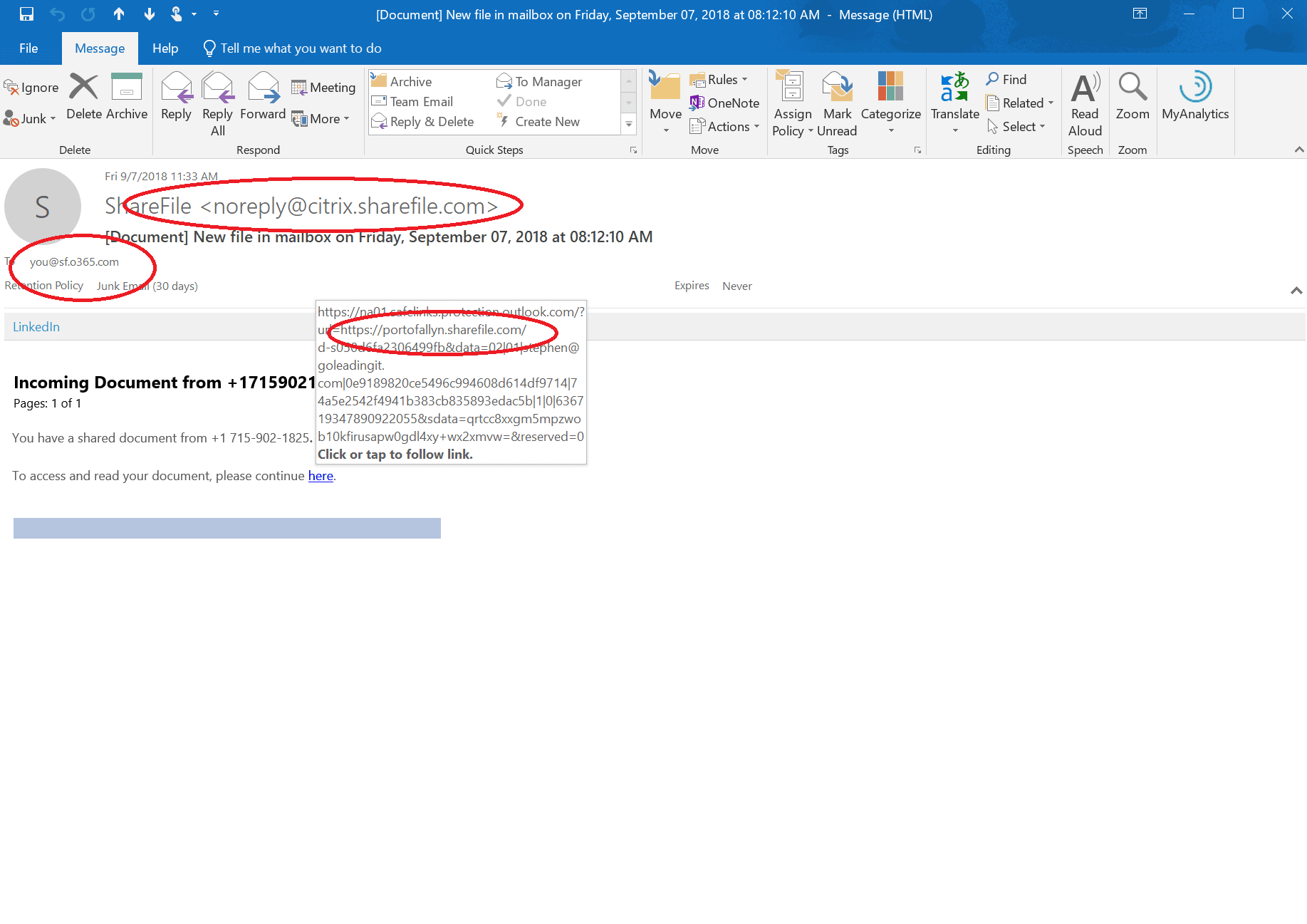Image resolution: width=1307 pixels, height=924 pixels.
Task: Open the File tab
Action: (x=28, y=48)
